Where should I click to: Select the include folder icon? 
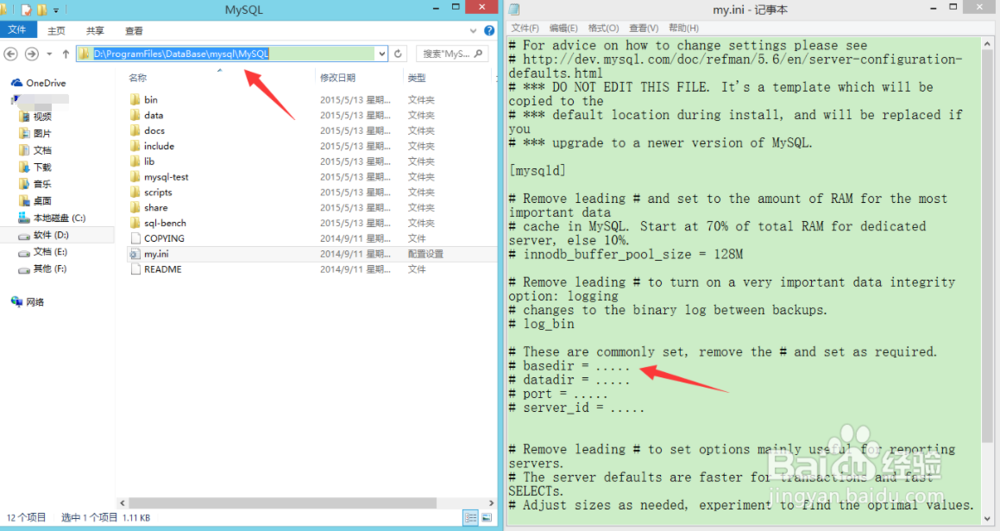pyautogui.click(x=135, y=146)
